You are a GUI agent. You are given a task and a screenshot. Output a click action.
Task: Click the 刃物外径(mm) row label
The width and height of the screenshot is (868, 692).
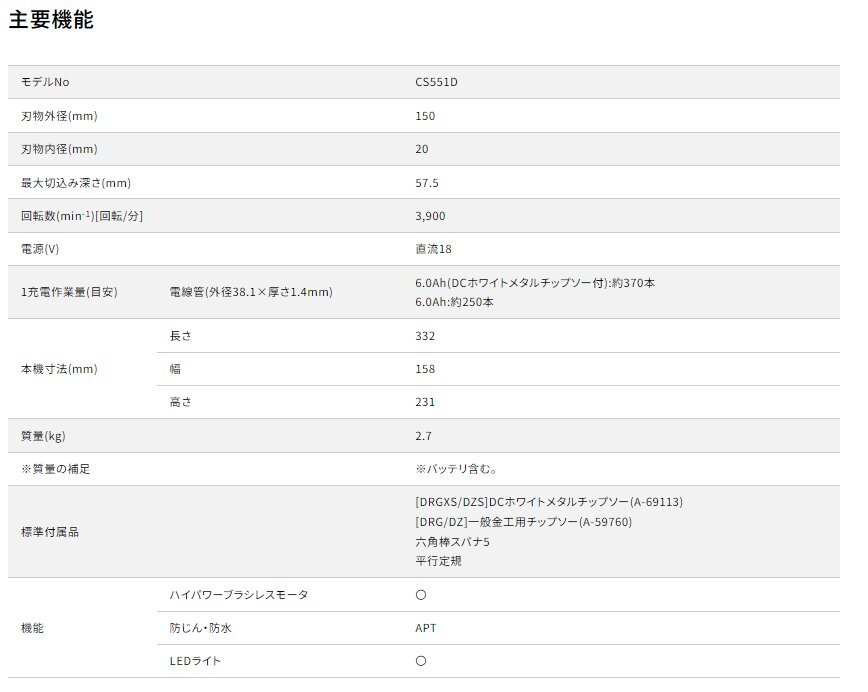coord(59,116)
